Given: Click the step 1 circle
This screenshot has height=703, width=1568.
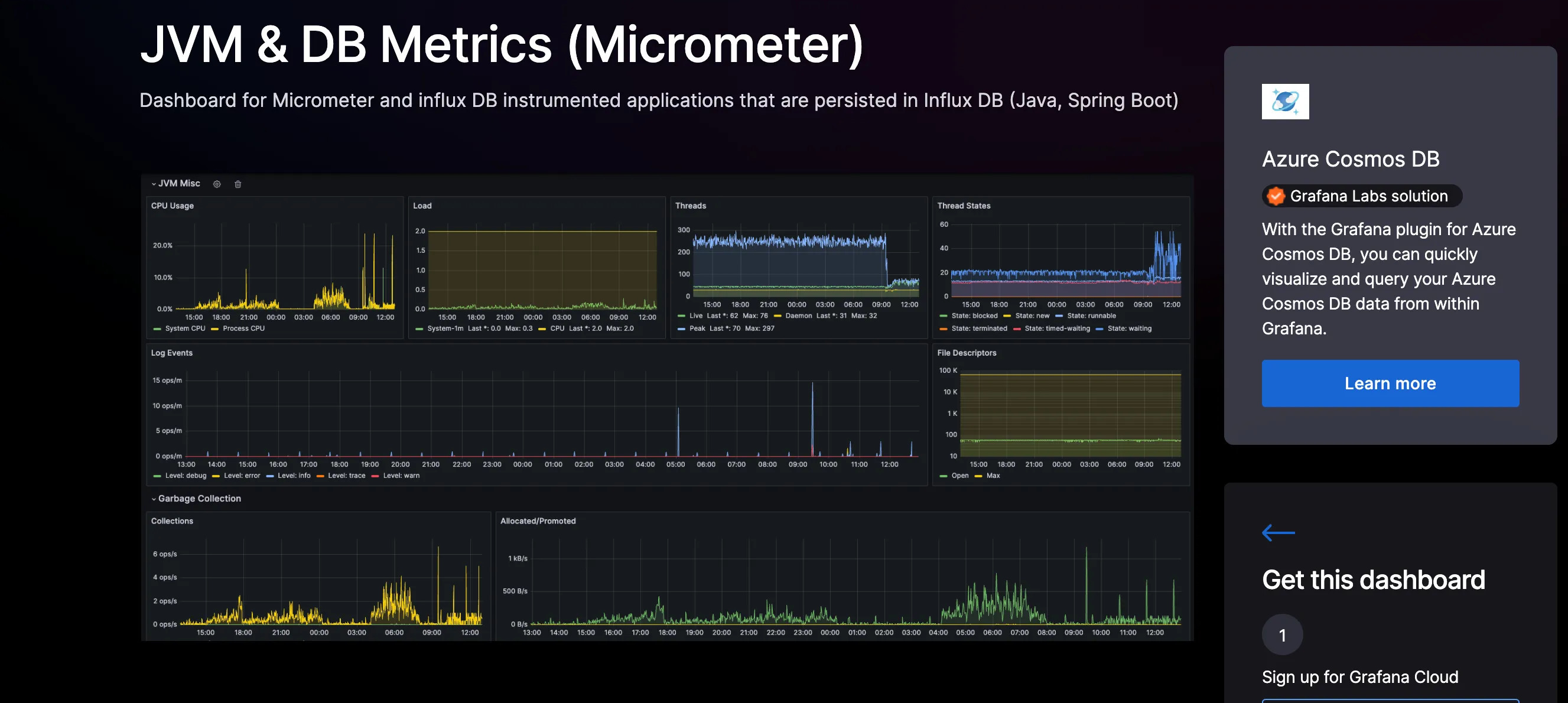Looking at the screenshot, I should (1282, 635).
